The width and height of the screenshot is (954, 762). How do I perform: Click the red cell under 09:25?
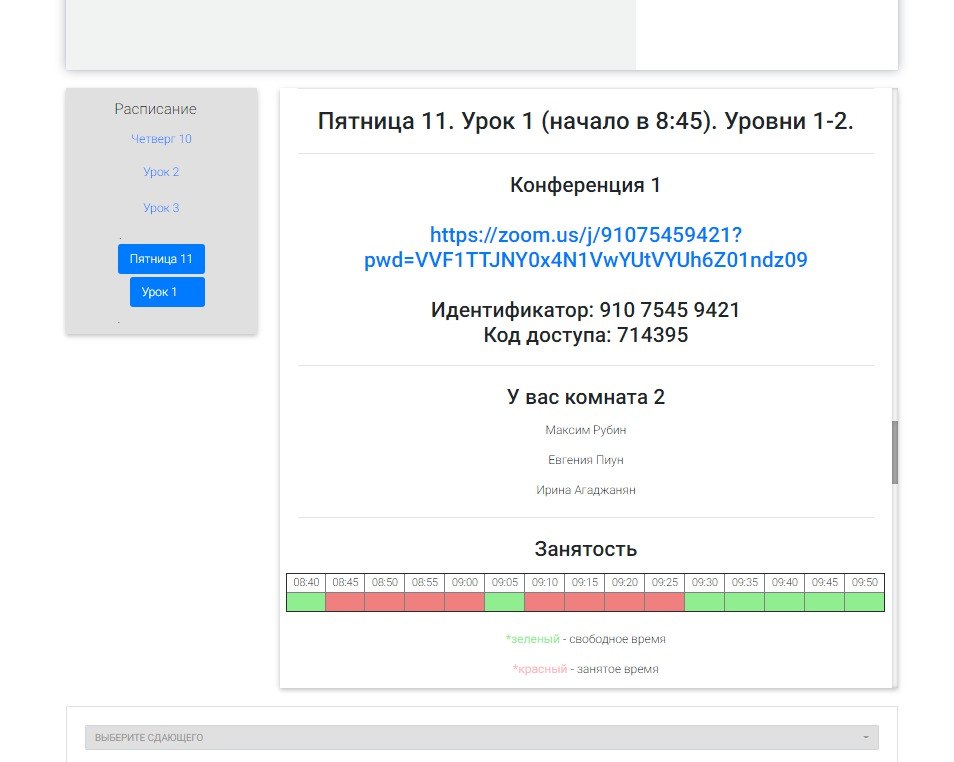664,602
